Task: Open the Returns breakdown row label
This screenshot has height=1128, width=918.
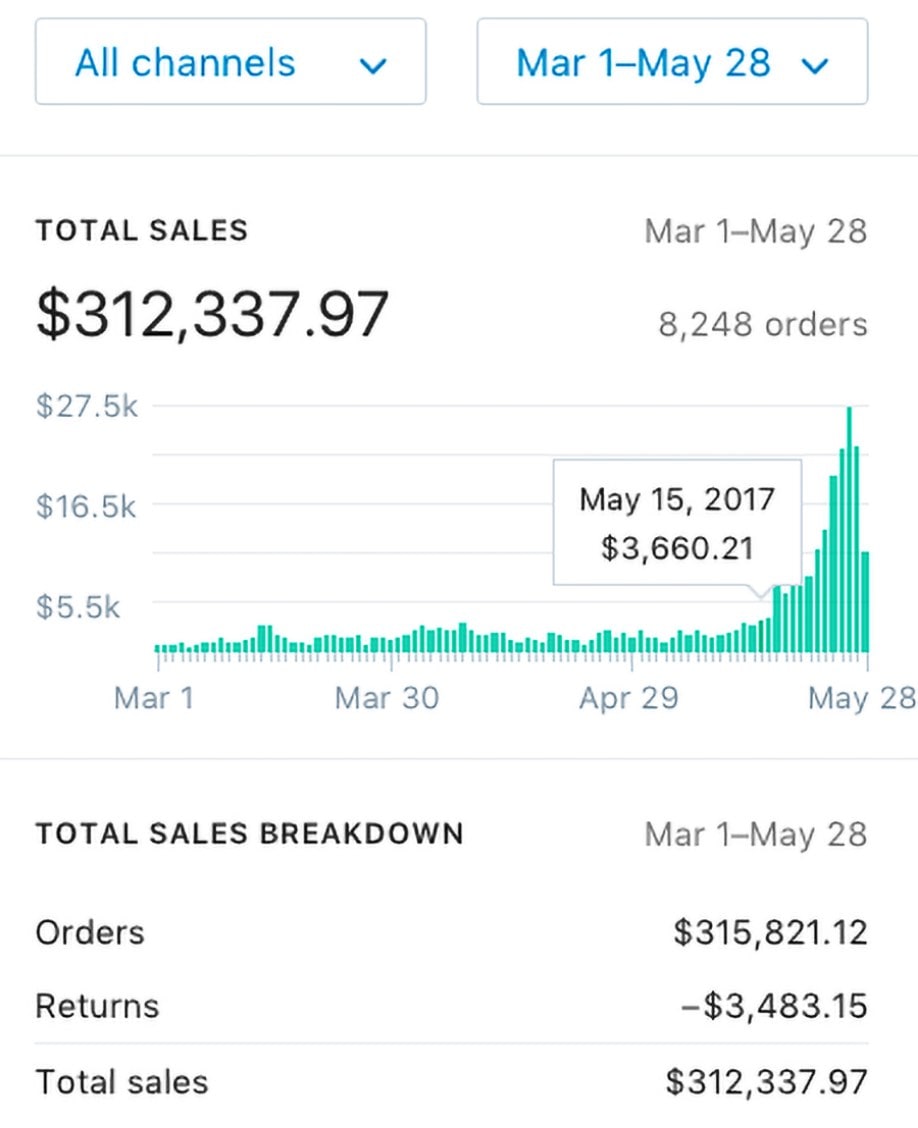Action: pos(97,1006)
